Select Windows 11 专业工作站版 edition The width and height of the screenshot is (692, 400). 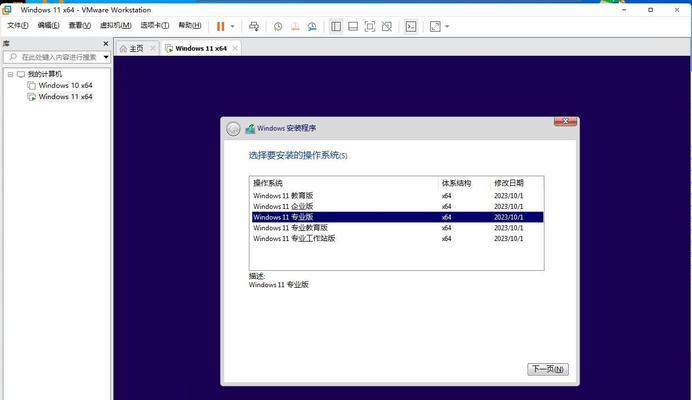pyautogui.click(x=397, y=238)
